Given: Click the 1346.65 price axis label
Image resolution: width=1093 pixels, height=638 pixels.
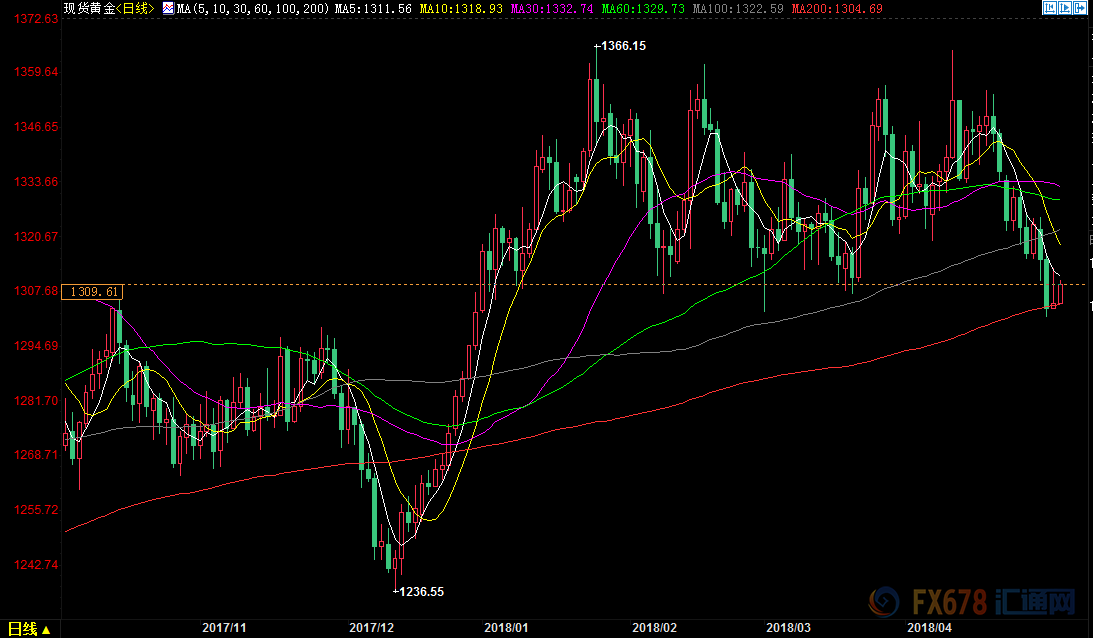Looking at the screenshot, I should click(36, 127).
